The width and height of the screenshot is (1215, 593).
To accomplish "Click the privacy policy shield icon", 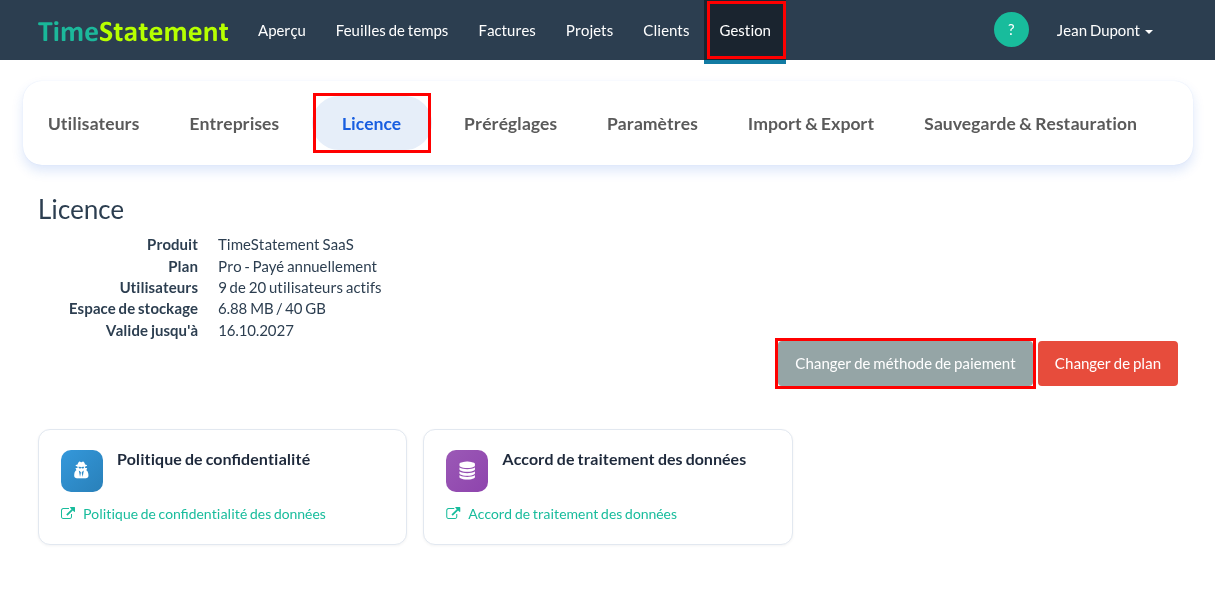I will click(x=82, y=471).
